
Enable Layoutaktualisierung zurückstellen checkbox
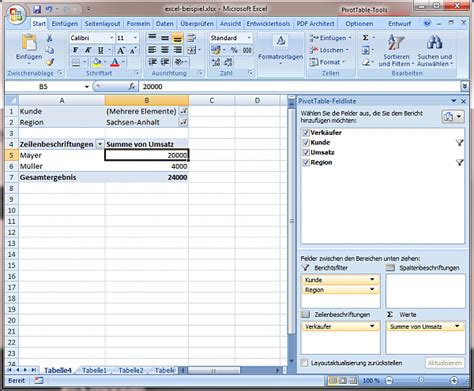(304, 363)
